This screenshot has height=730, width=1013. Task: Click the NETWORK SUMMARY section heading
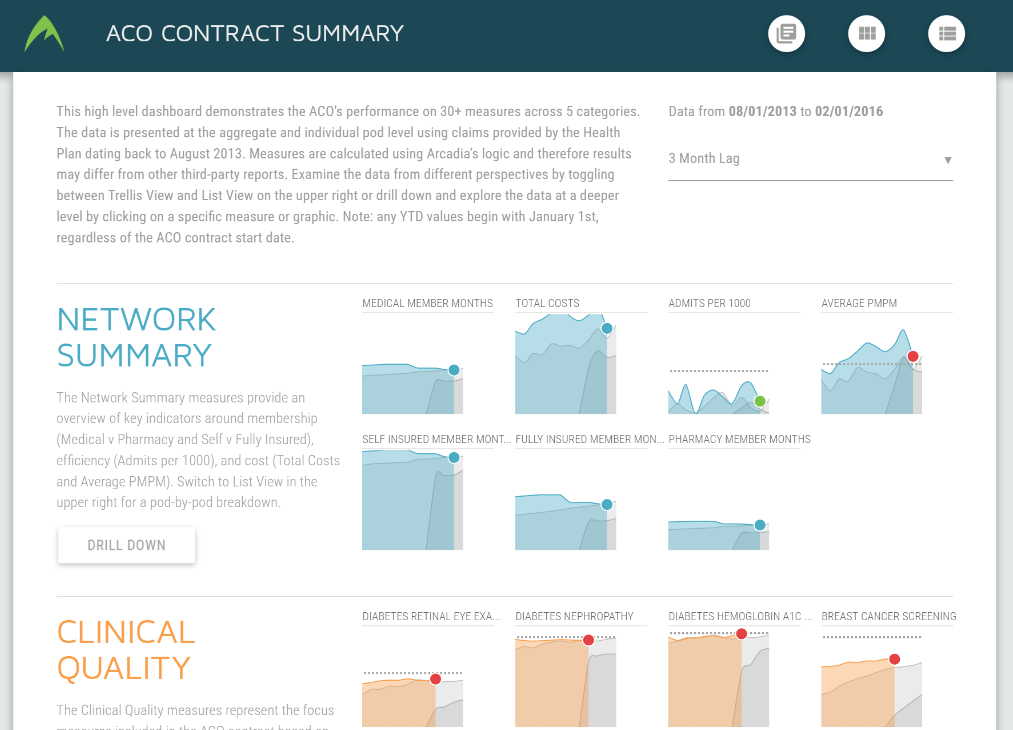(136, 338)
